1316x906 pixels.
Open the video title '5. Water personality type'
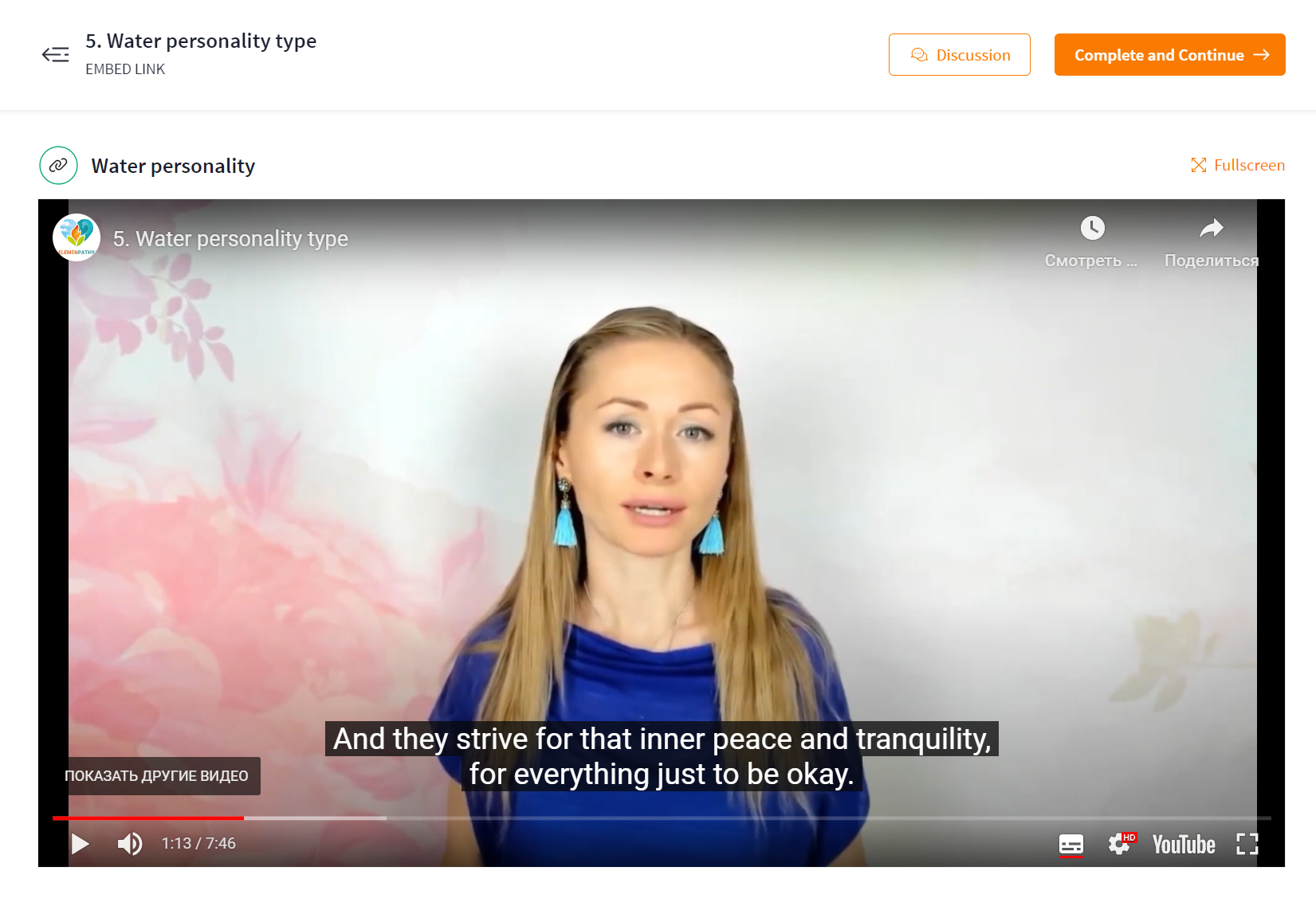pyautogui.click(x=230, y=238)
